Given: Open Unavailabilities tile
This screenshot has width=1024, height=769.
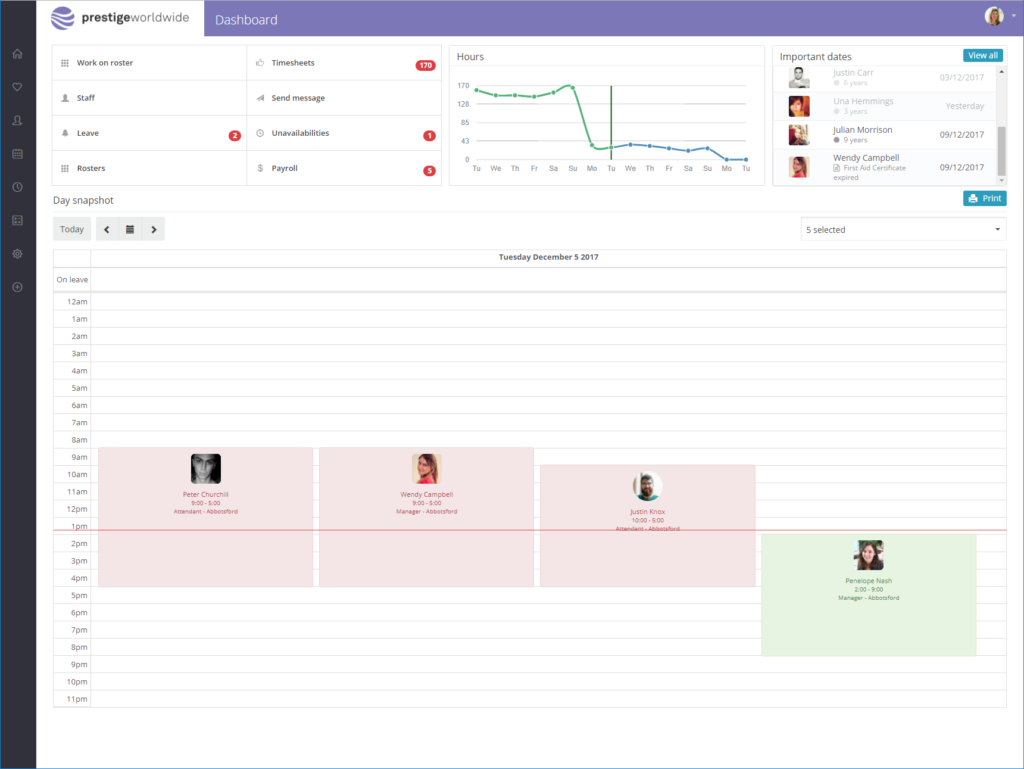Looking at the screenshot, I should tap(344, 133).
